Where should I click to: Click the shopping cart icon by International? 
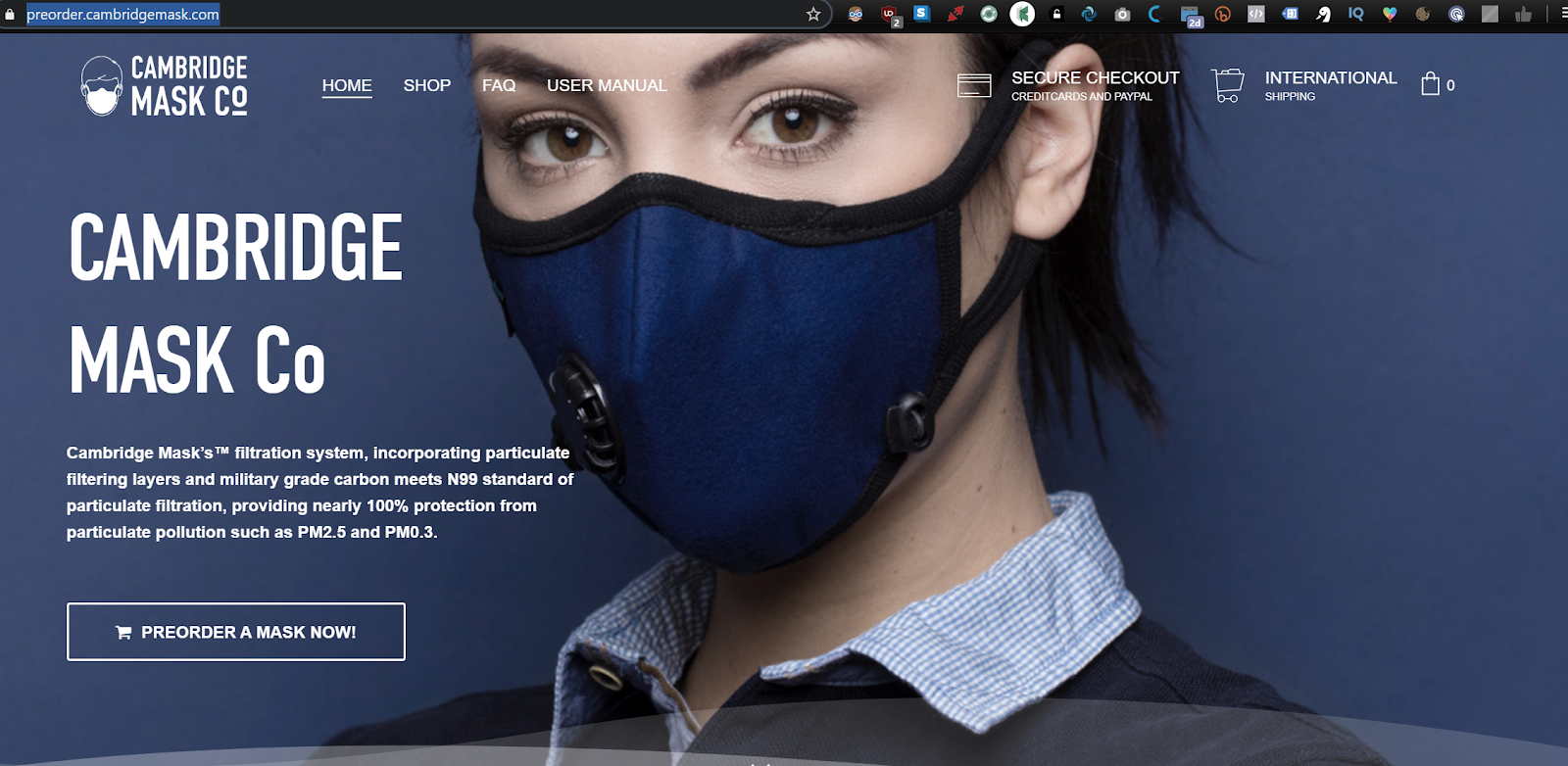click(x=1227, y=85)
